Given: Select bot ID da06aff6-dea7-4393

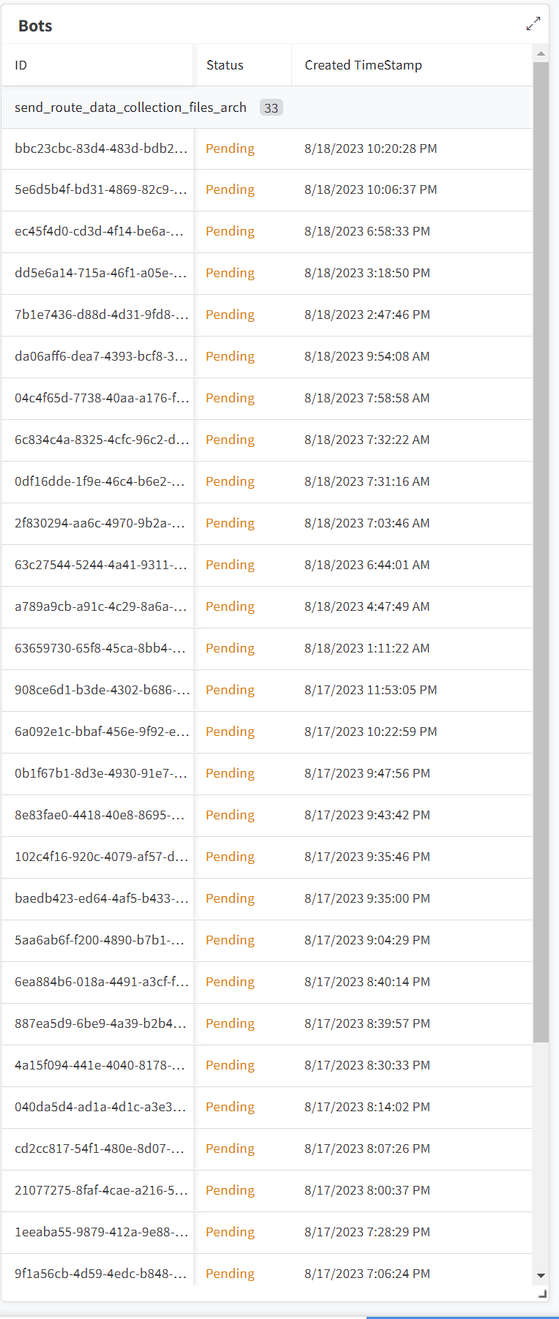Looking at the screenshot, I should point(100,357).
